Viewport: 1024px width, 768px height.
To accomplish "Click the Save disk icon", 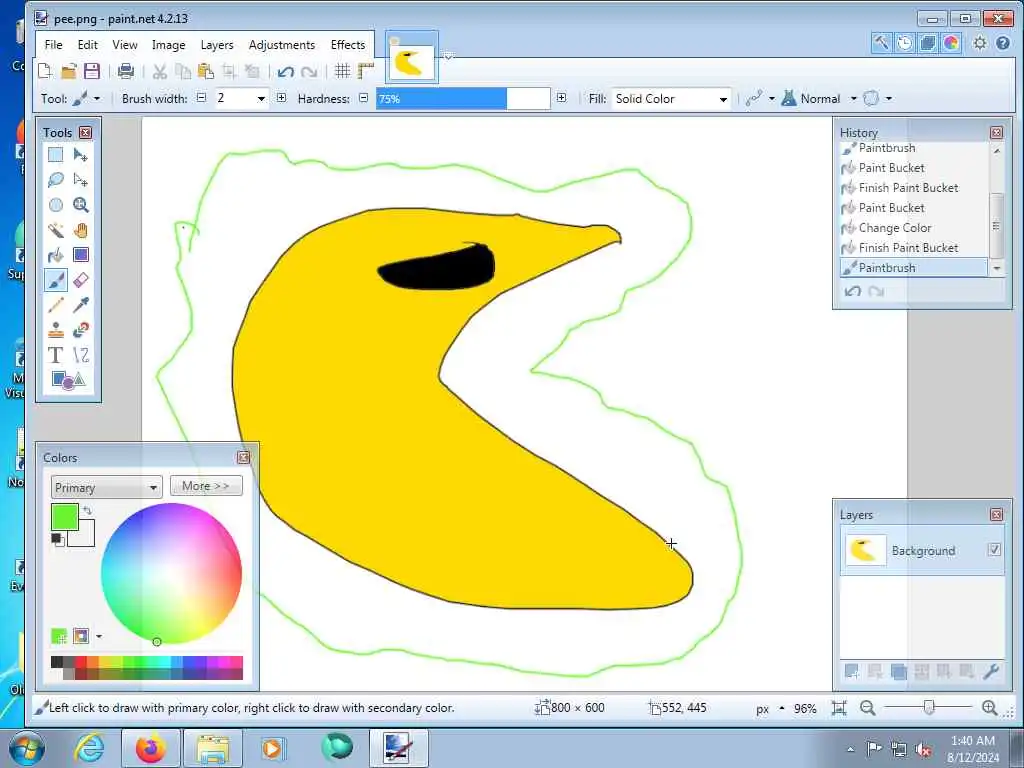I will point(92,71).
